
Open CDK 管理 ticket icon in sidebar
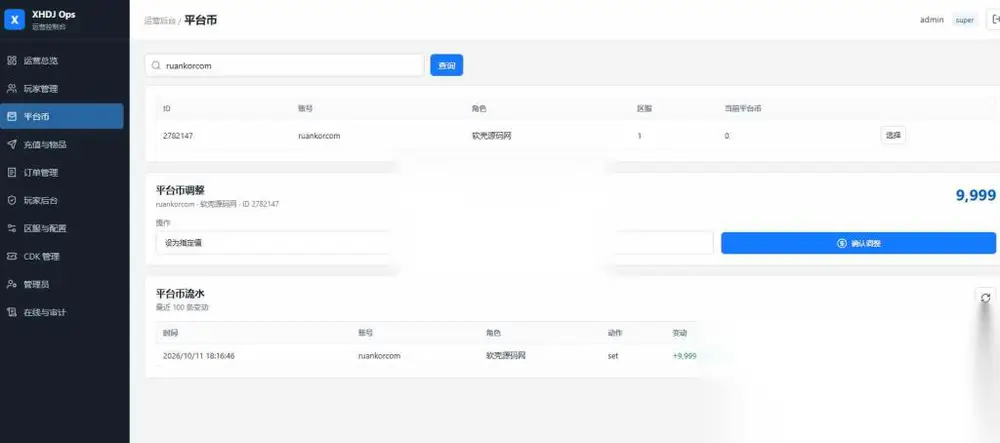pyautogui.click(x=11, y=256)
